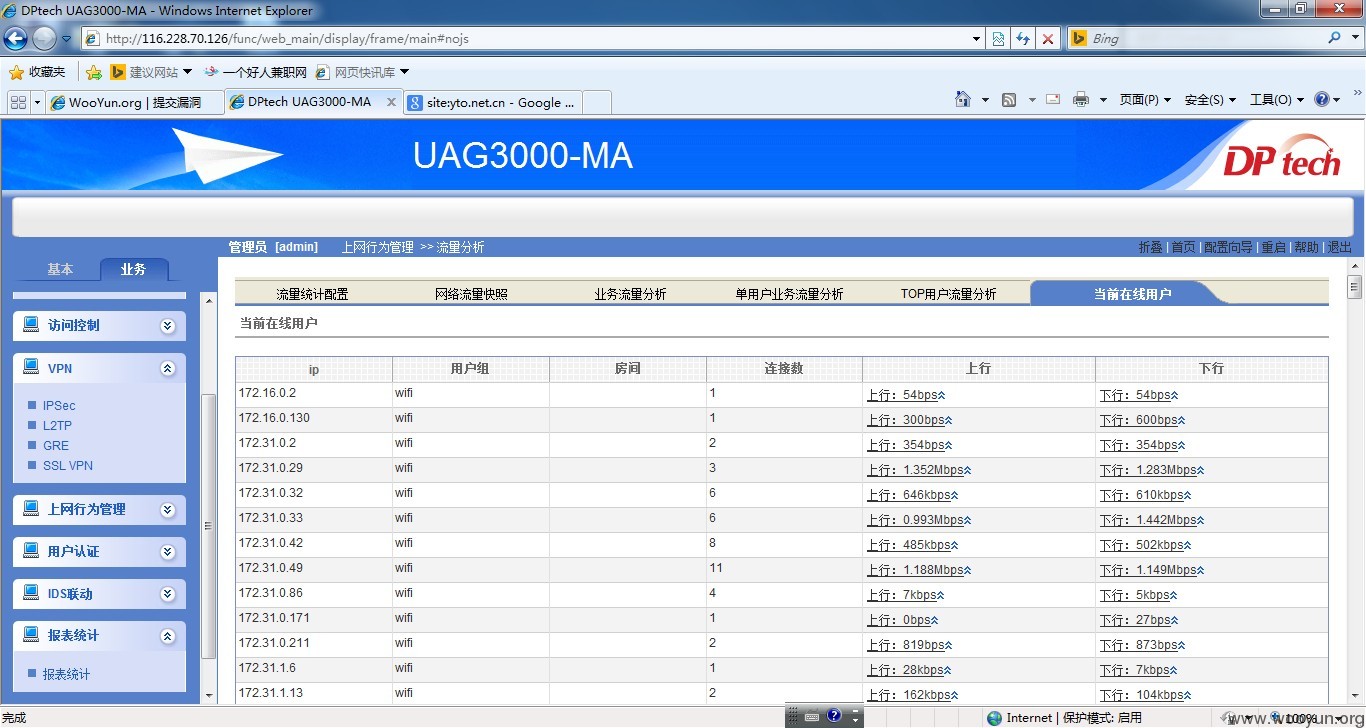Click the Print icon
This screenshot has height=728, width=1366.
tap(1081, 99)
